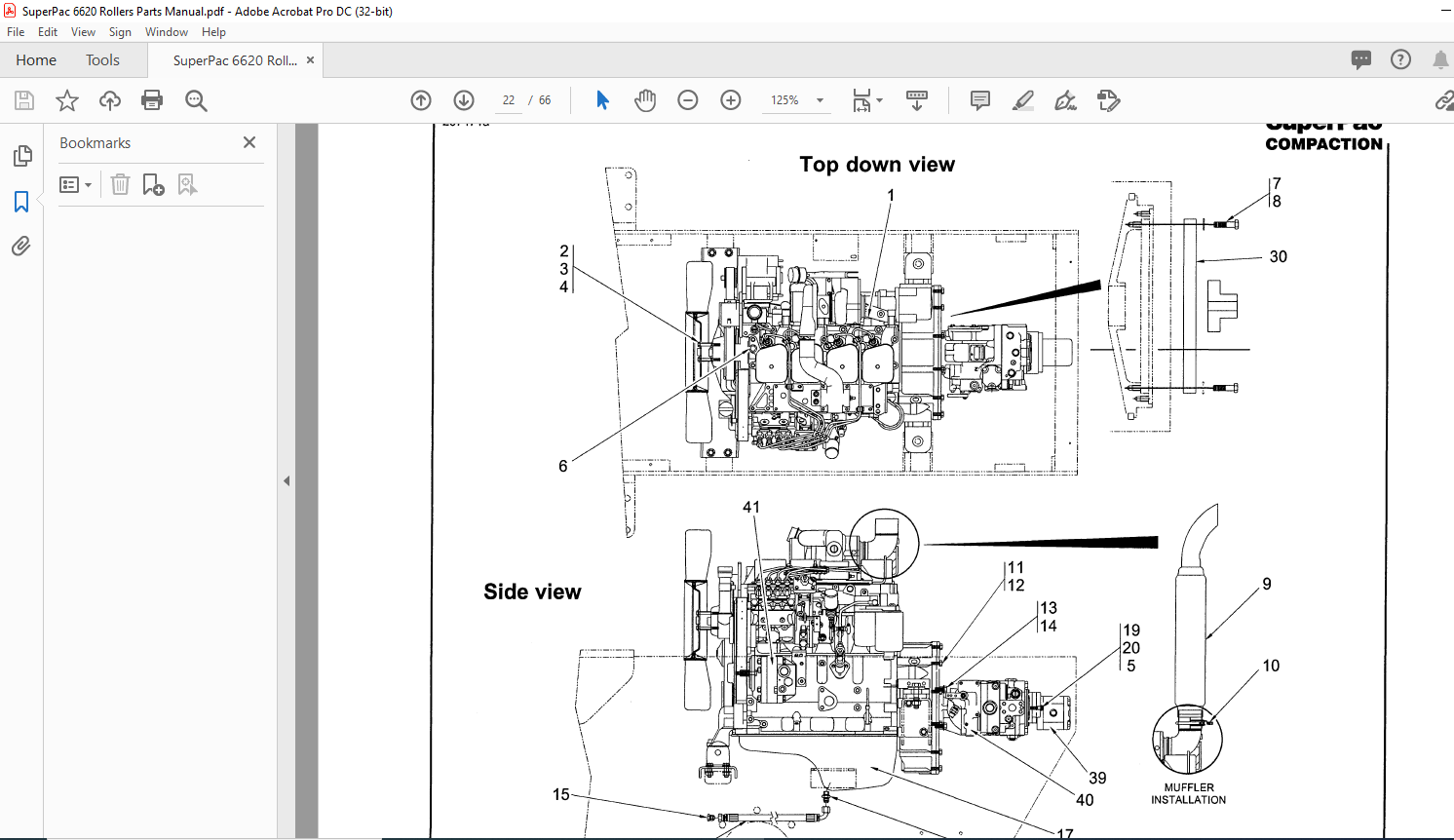View notifications bell
This screenshot has width=1454, height=840.
point(1440,60)
